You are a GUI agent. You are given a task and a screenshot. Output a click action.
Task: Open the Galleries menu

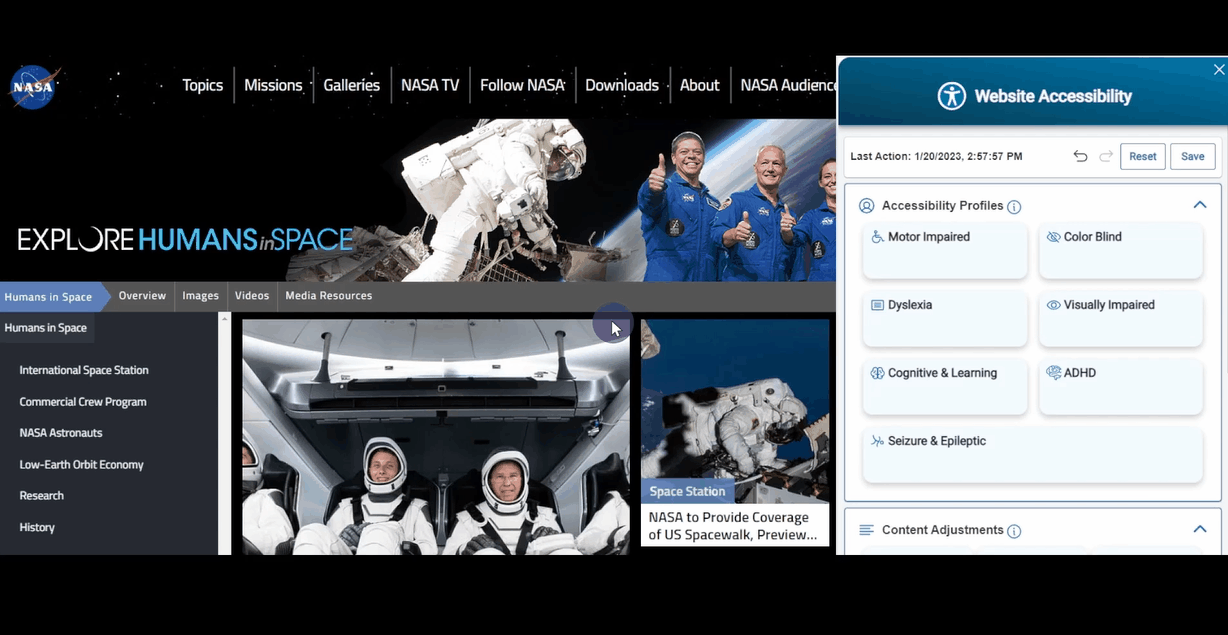pos(352,85)
